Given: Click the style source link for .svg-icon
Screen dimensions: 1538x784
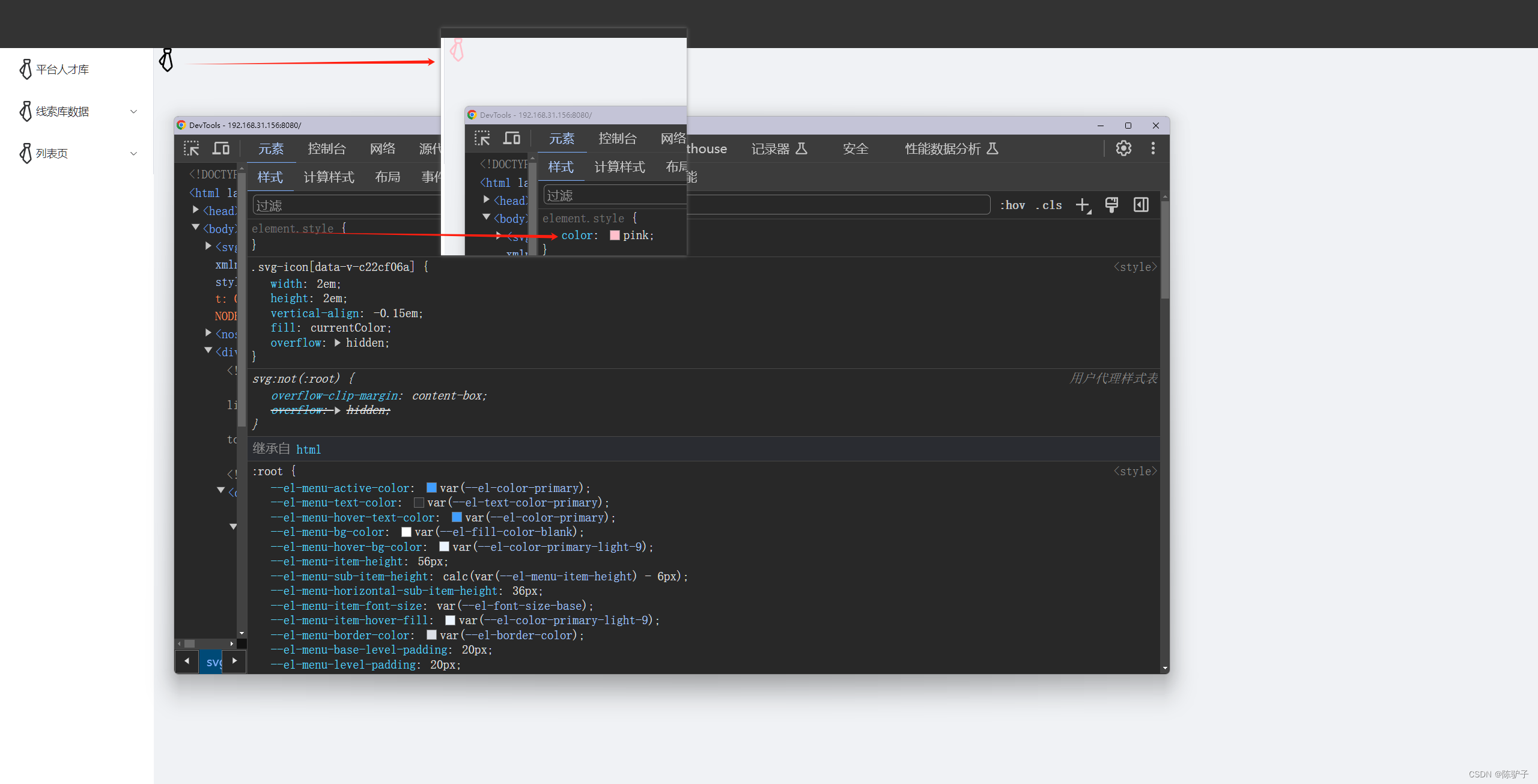Looking at the screenshot, I should [x=1134, y=267].
